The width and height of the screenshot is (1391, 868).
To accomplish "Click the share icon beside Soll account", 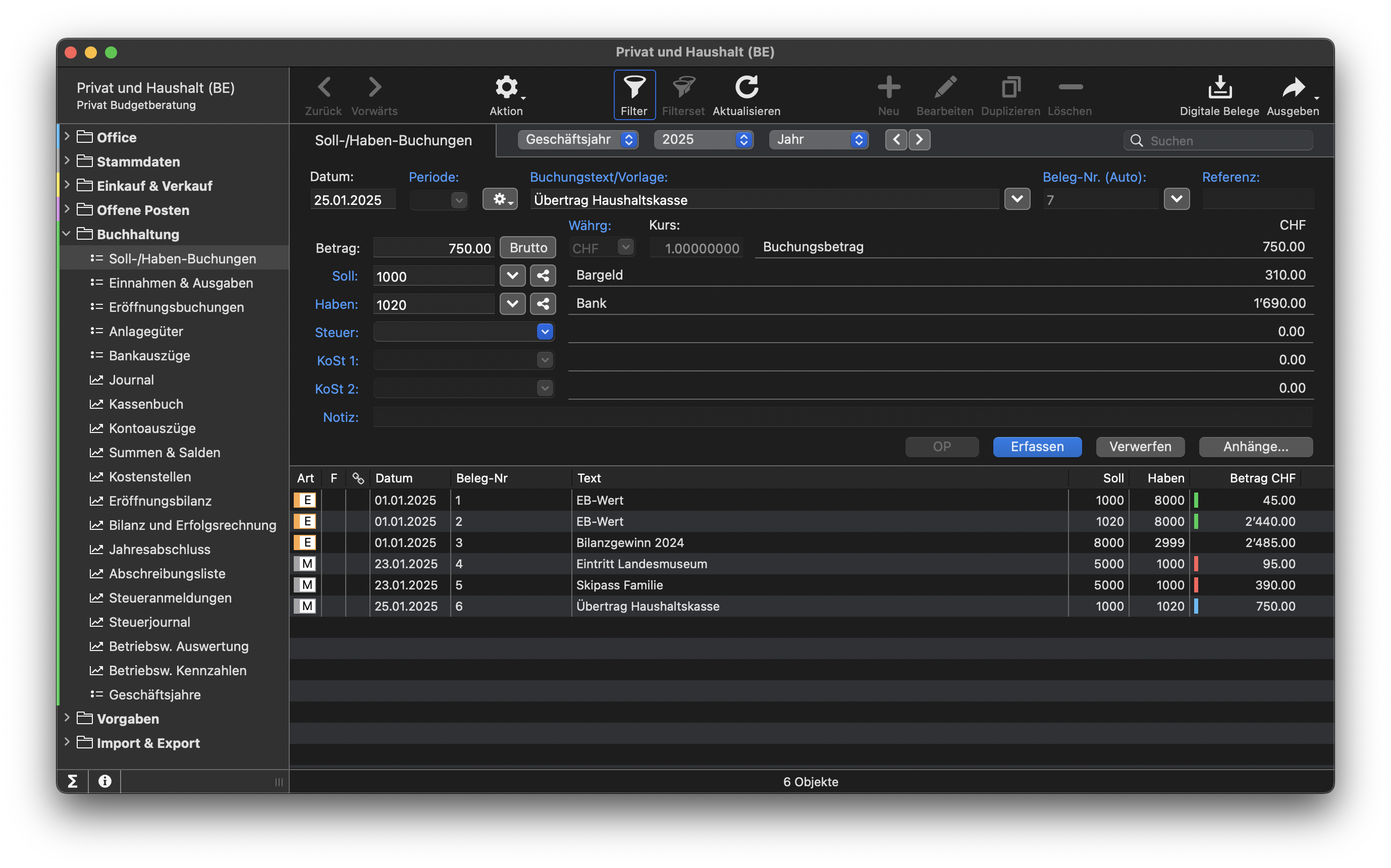I will pyautogui.click(x=543, y=276).
